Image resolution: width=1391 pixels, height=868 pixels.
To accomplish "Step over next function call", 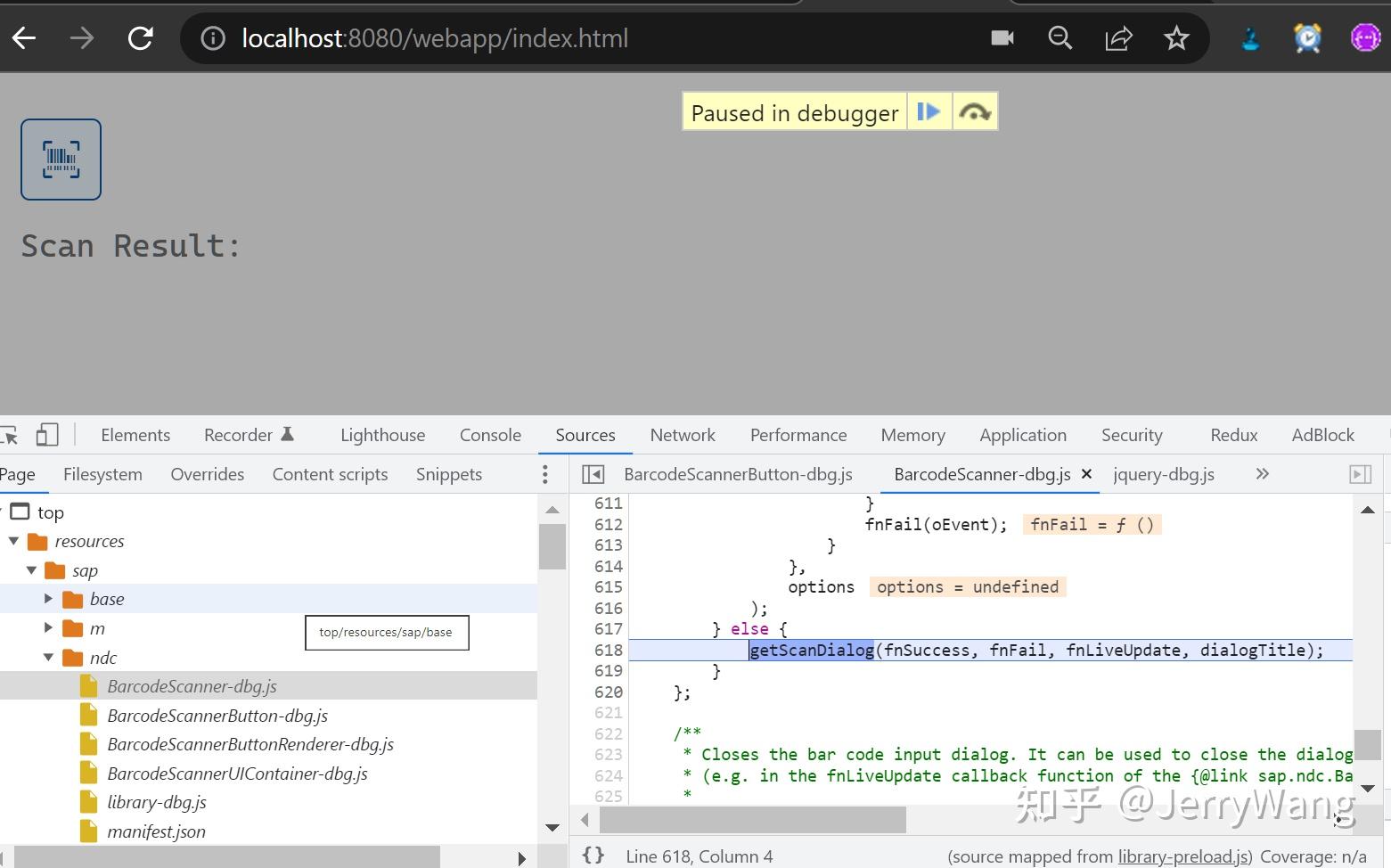I will tap(974, 112).
